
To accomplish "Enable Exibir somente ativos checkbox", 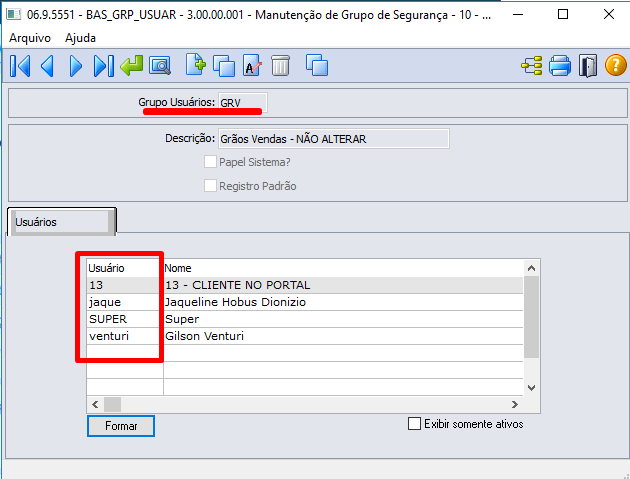I will (414, 424).
